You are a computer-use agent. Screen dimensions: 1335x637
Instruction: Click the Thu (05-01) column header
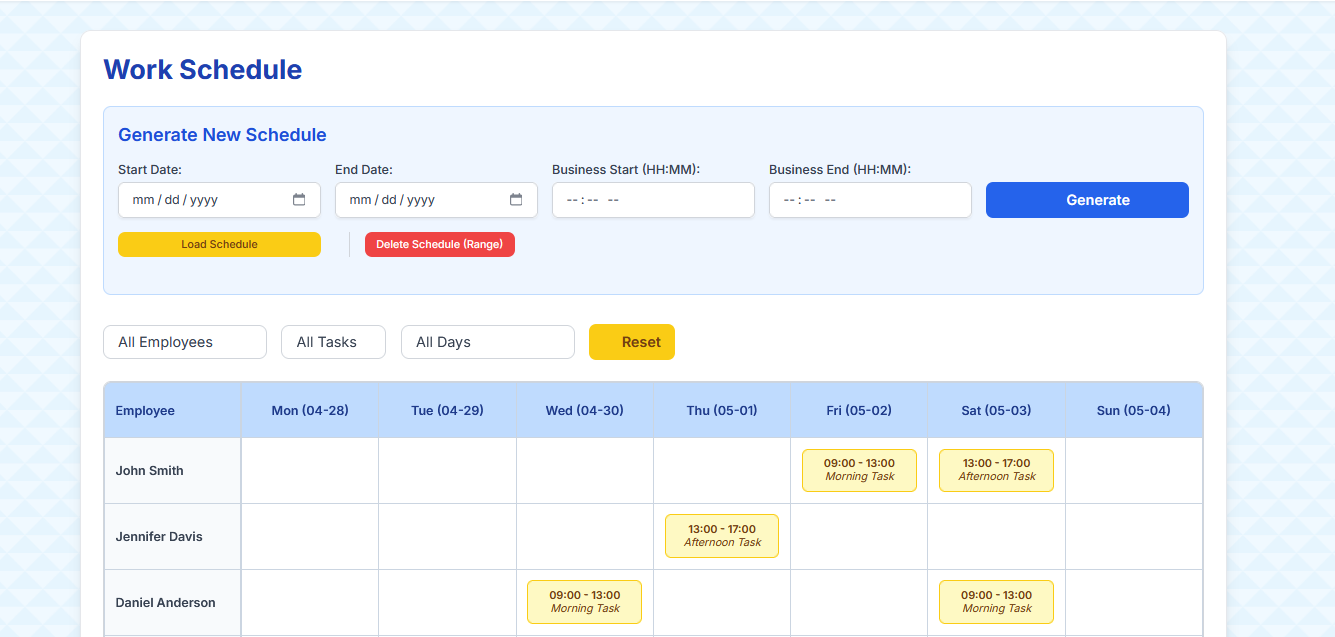pyautogui.click(x=722, y=410)
